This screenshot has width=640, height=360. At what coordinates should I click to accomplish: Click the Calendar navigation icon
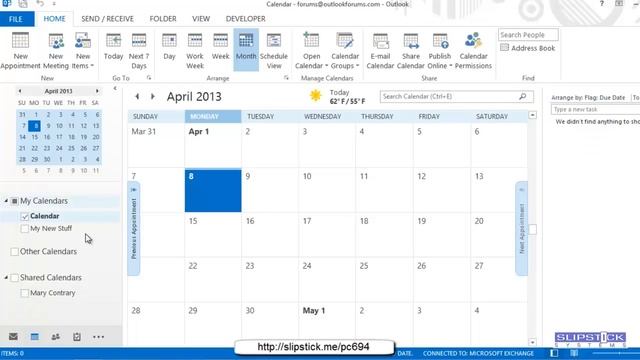click(x=35, y=337)
